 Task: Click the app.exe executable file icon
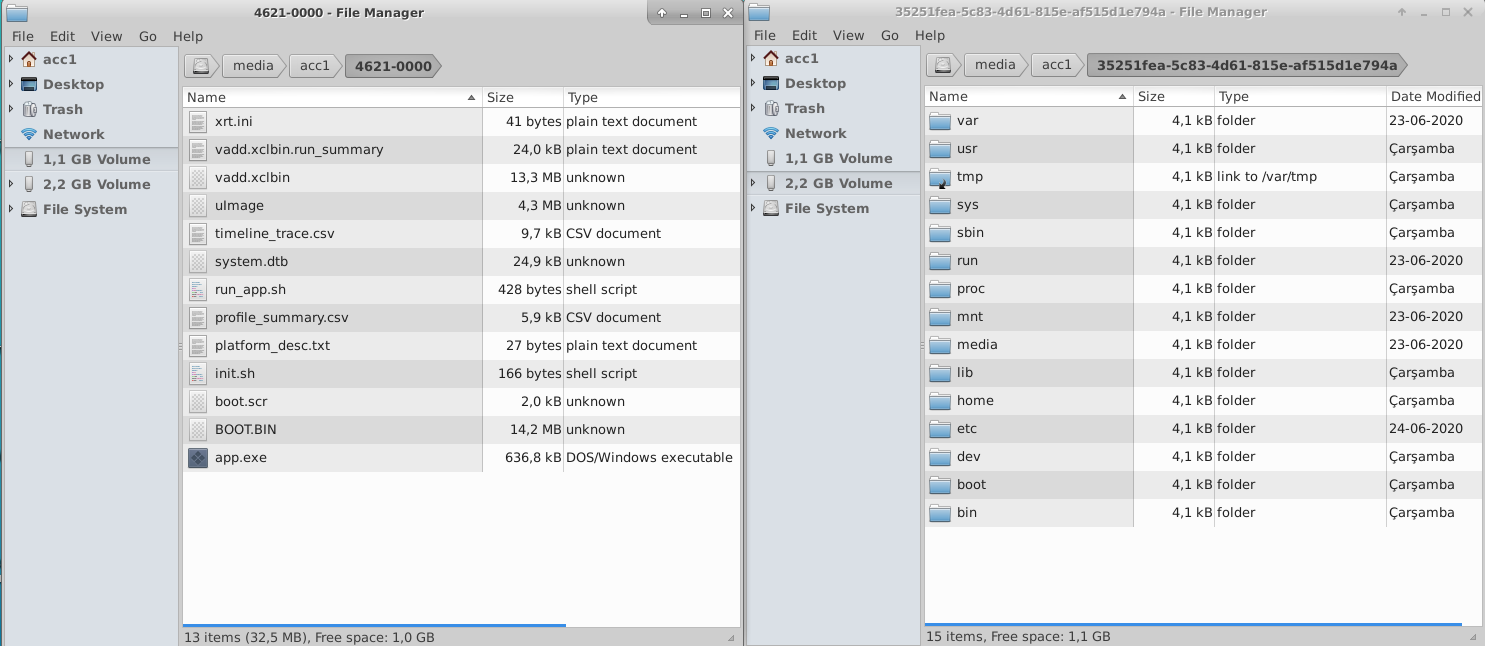click(x=198, y=458)
